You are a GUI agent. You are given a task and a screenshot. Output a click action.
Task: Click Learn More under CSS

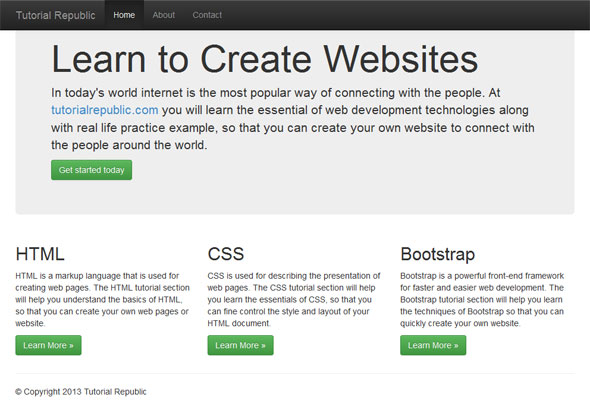240,345
